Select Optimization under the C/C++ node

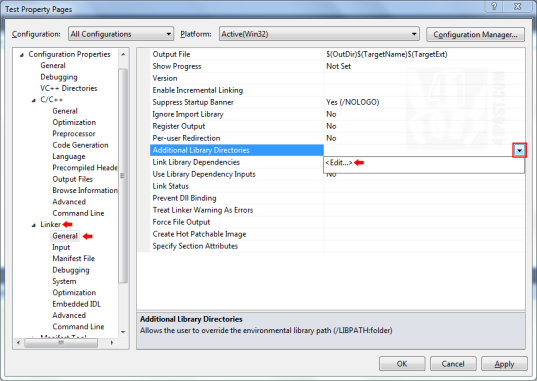pyautogui.click(x=74, y=122)
